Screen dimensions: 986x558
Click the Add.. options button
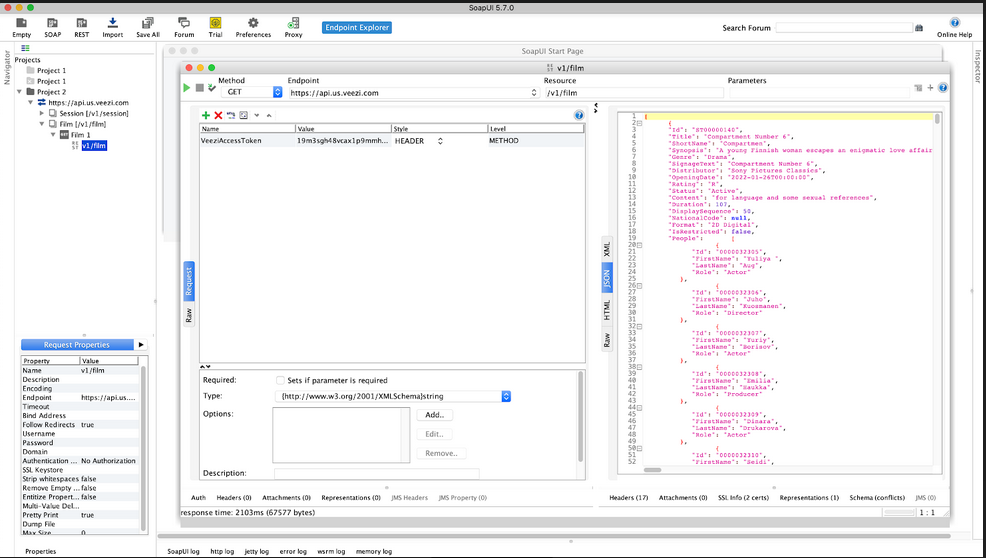point(434,414)
